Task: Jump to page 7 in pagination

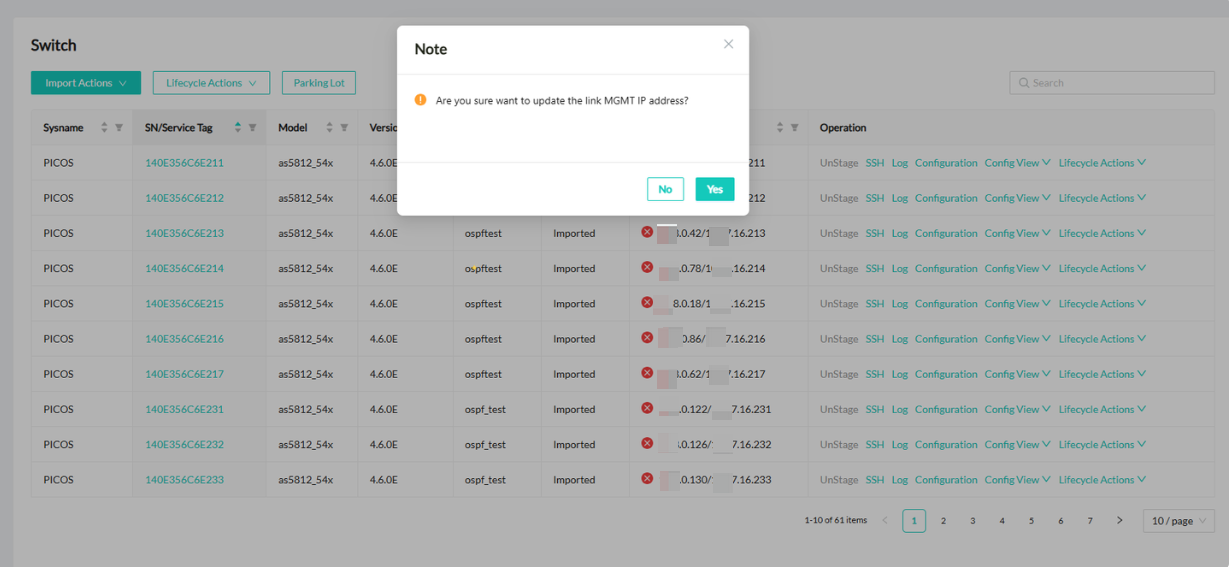Action: click(x=1090, y=521)
